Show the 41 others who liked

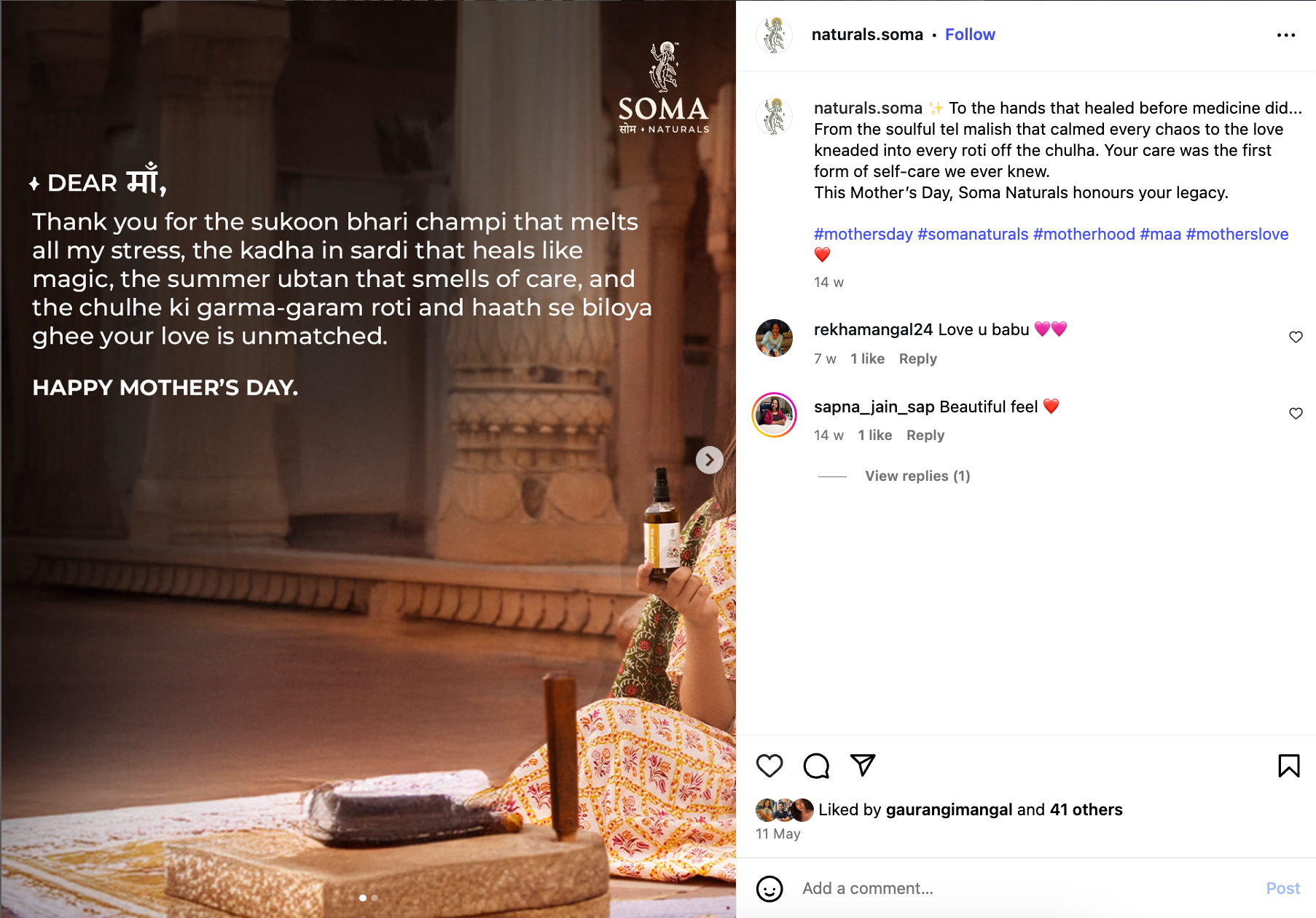1086,809
